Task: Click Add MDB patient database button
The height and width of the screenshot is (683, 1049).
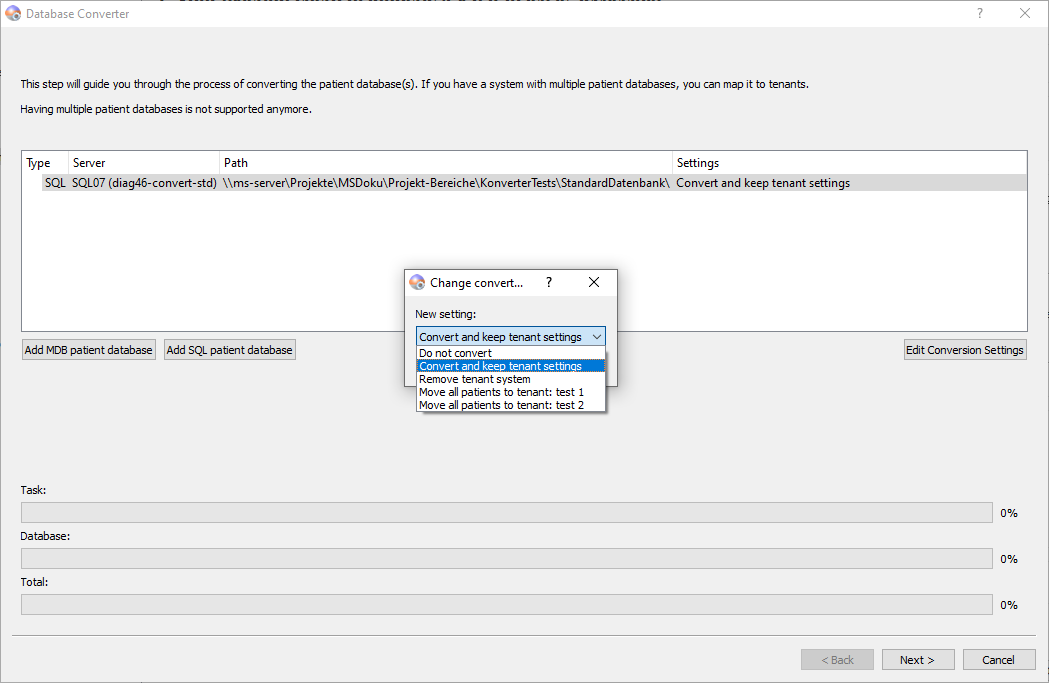Action: (x=89, y=350)
